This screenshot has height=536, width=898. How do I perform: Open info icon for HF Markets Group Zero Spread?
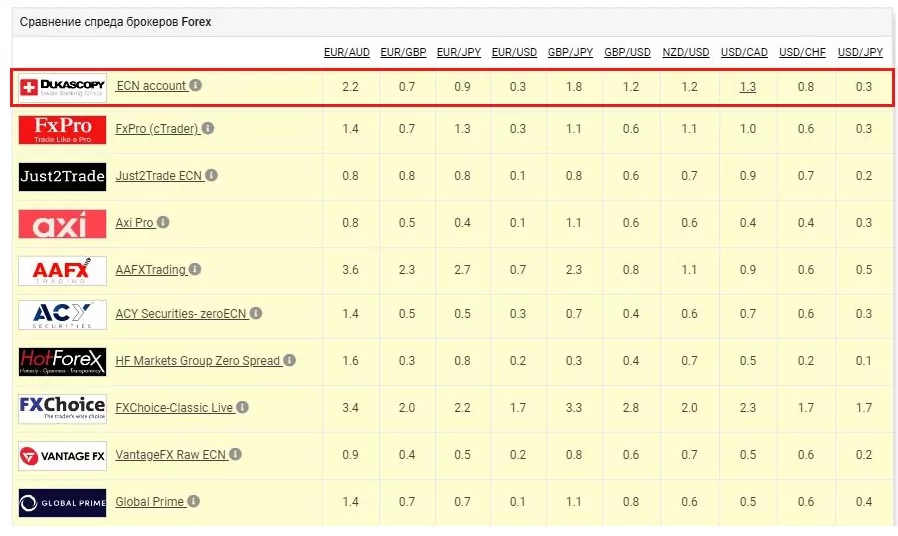coord(289,360)
